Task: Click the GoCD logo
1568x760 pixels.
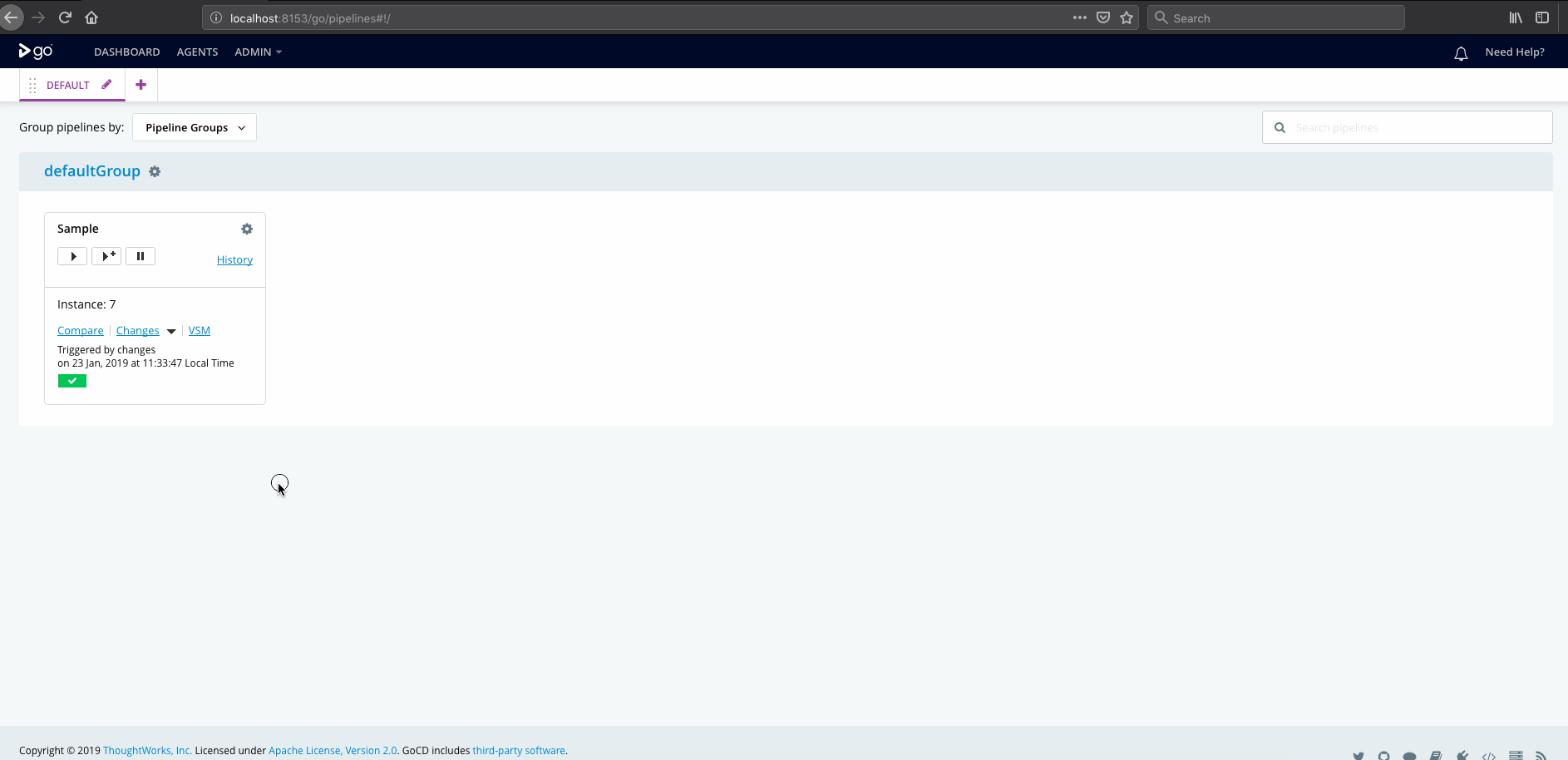Action: click(36, 52)
